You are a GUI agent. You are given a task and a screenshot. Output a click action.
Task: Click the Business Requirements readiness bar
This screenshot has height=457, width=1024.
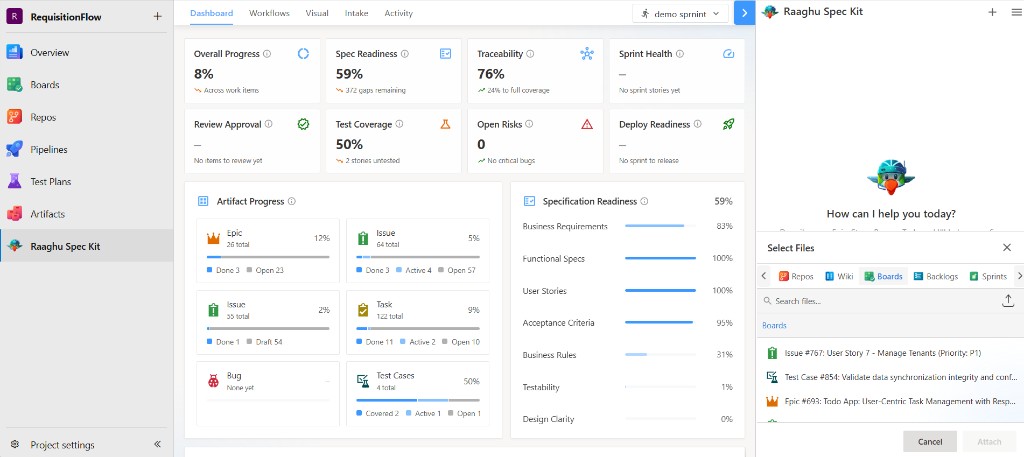coord(660,227)
